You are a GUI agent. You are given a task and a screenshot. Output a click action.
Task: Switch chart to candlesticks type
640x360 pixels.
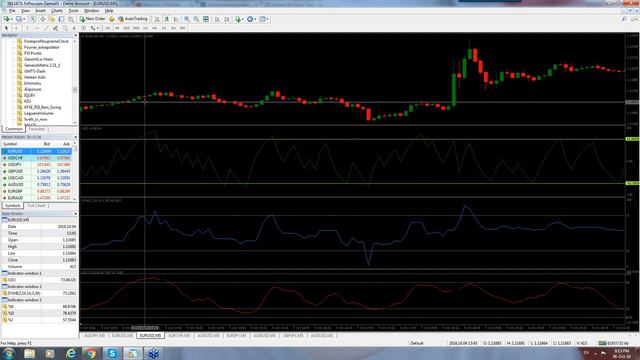tap(167, 19)
